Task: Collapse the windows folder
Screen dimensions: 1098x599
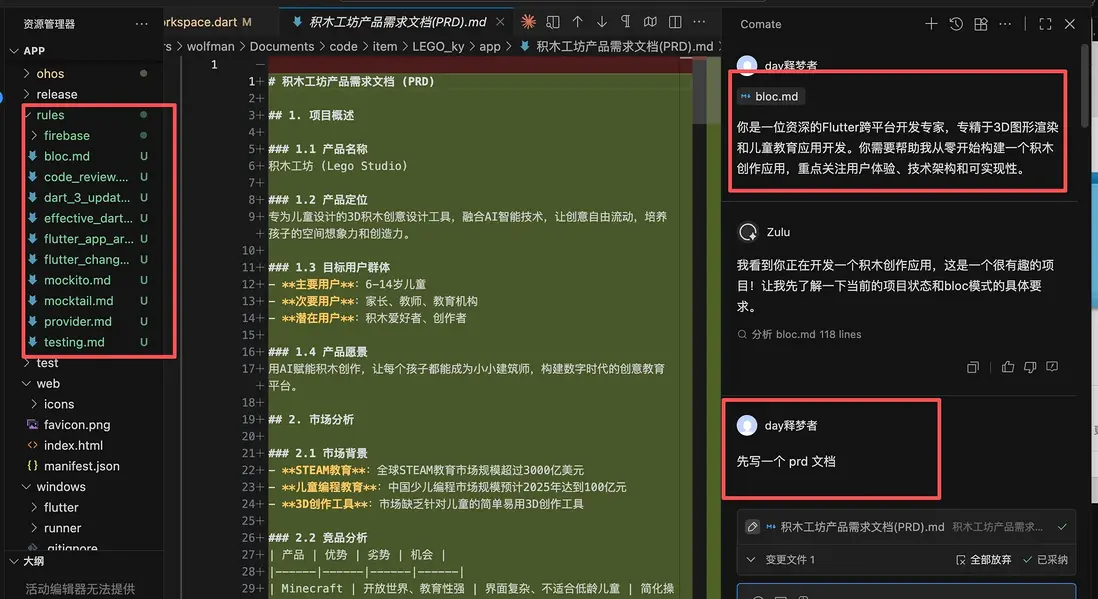Action: (x=26, y=486)
